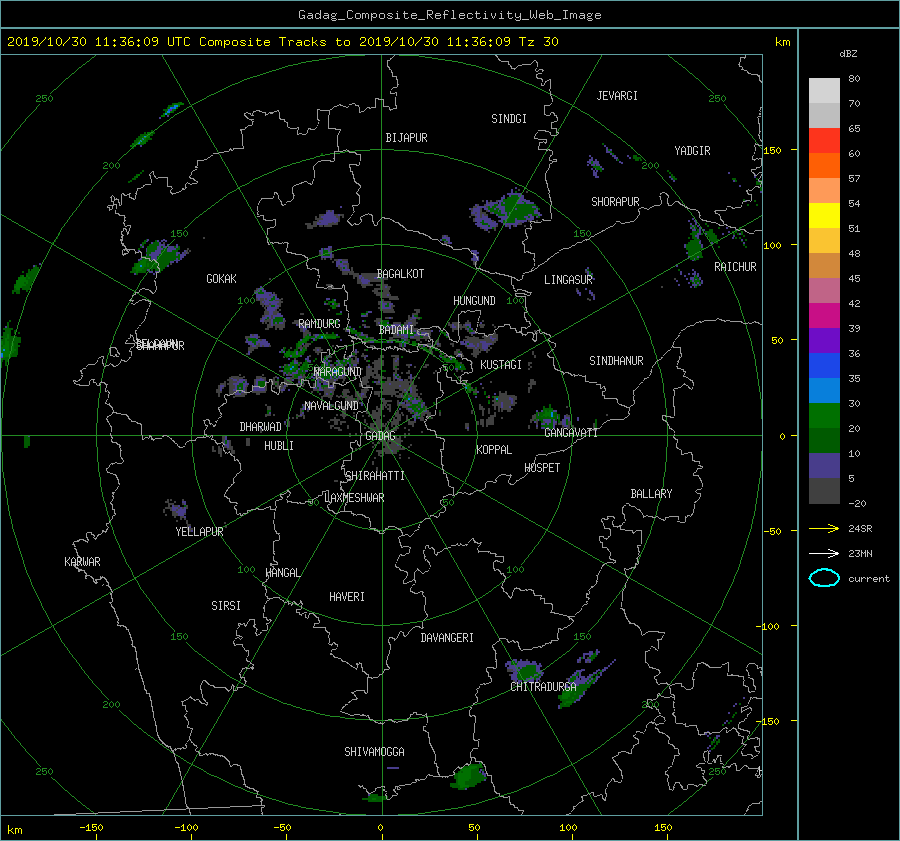Click the cyan current-track ellipse icon
This screenshot has height=841, width=900.
pyautogui.click(x=824, y=578)
